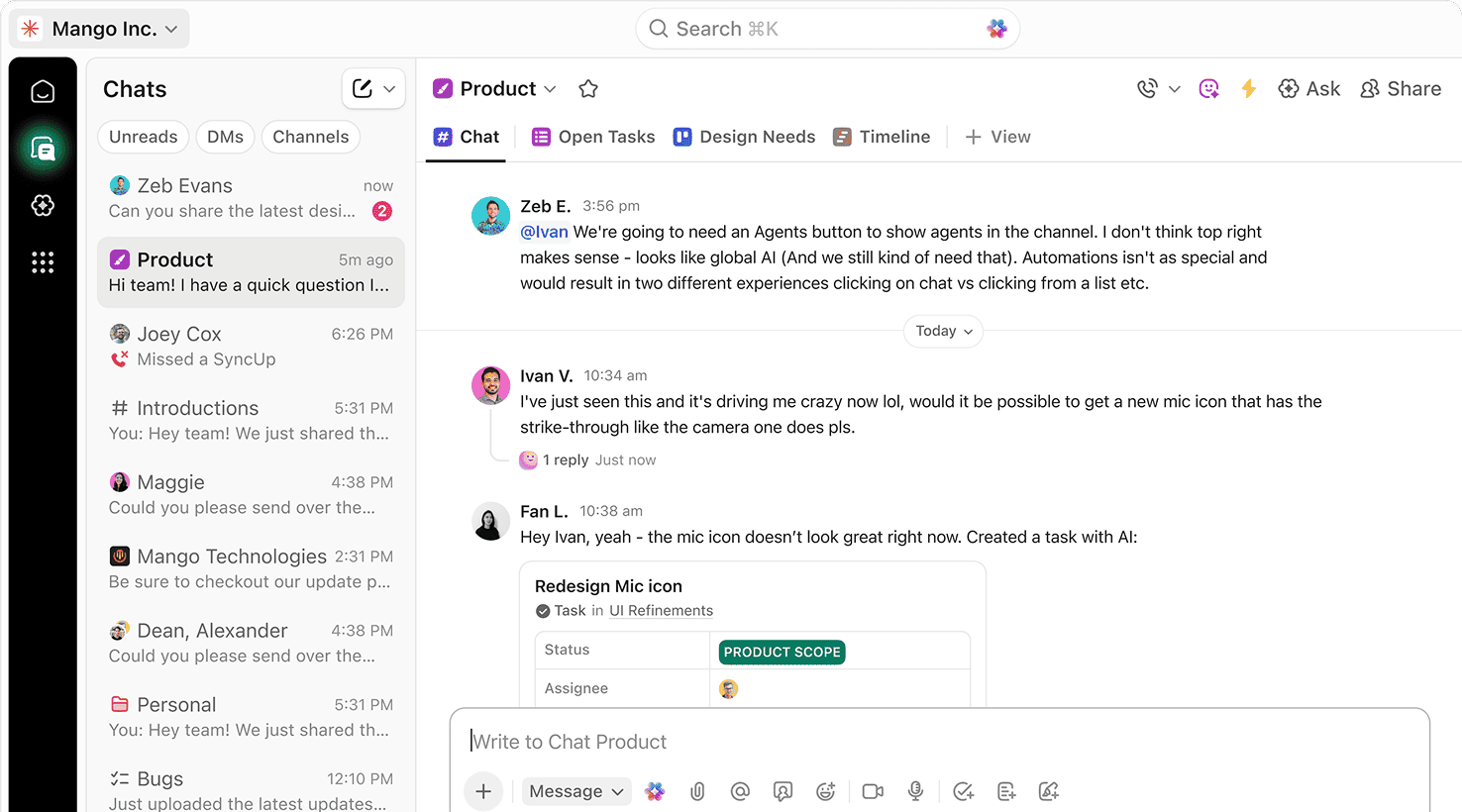Open the emoji picker in the composer
Image resolution: width=1462 pixels, height=812 pixels.
pos(825,791)
